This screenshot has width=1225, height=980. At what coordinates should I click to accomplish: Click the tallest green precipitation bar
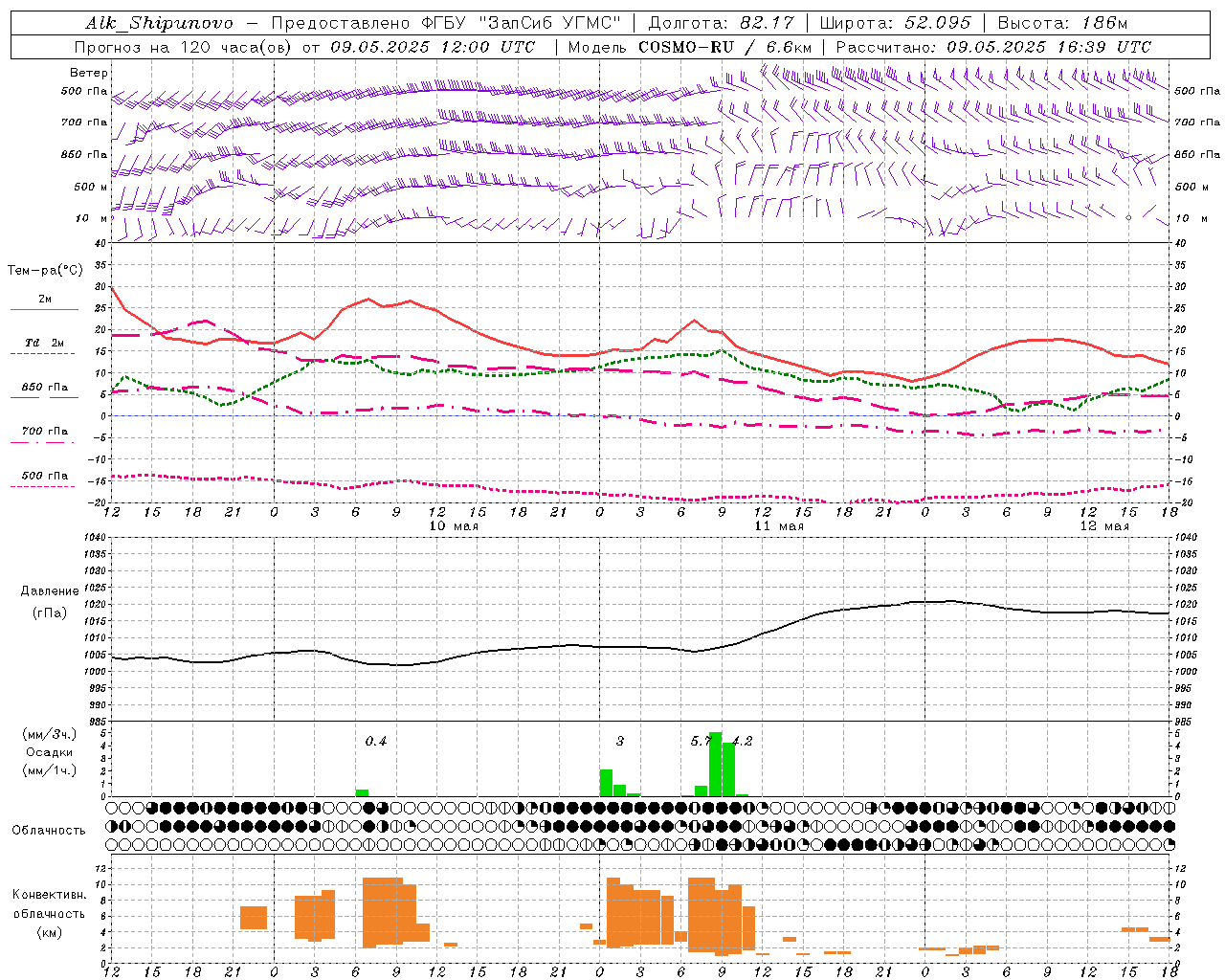pos(715,764)
